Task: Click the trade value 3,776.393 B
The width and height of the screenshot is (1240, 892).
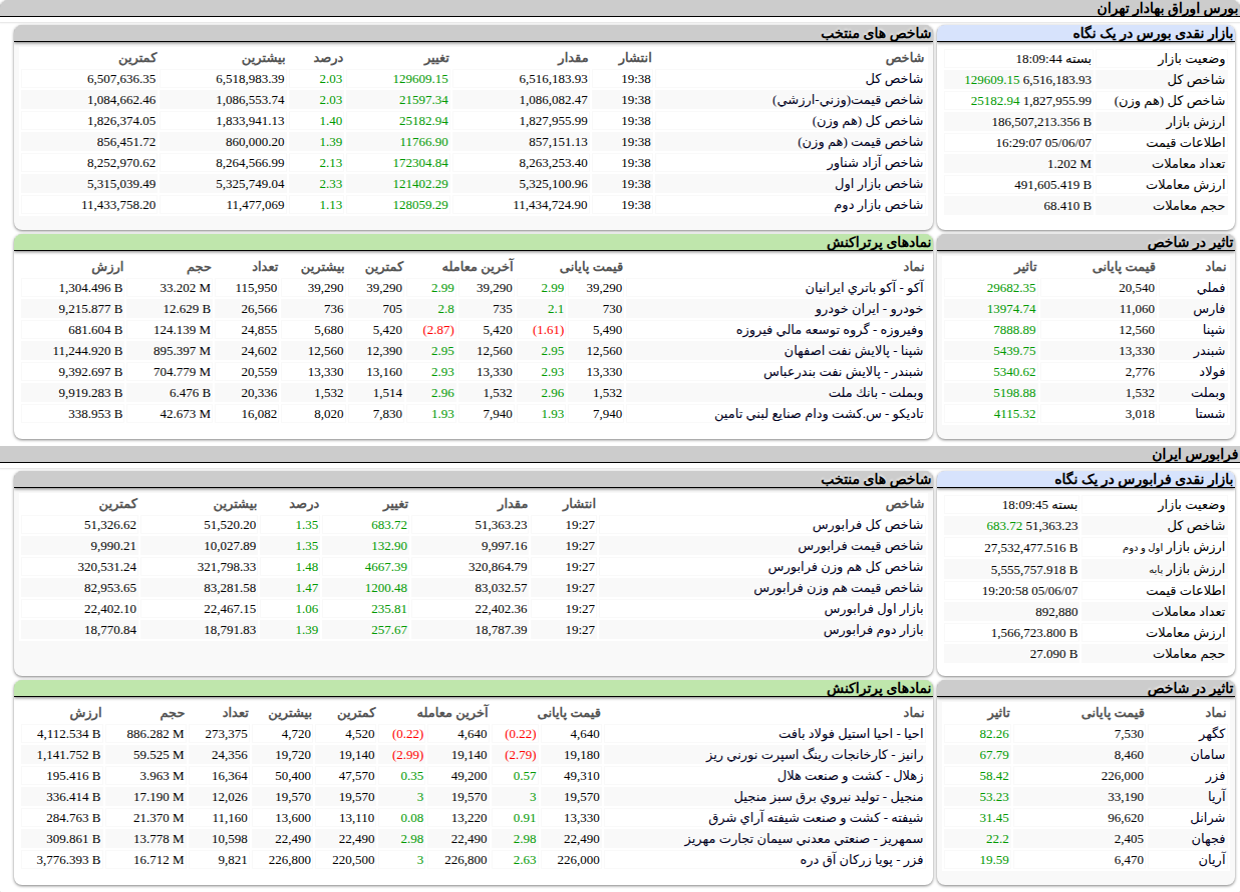Action: (x=69, y=860)
